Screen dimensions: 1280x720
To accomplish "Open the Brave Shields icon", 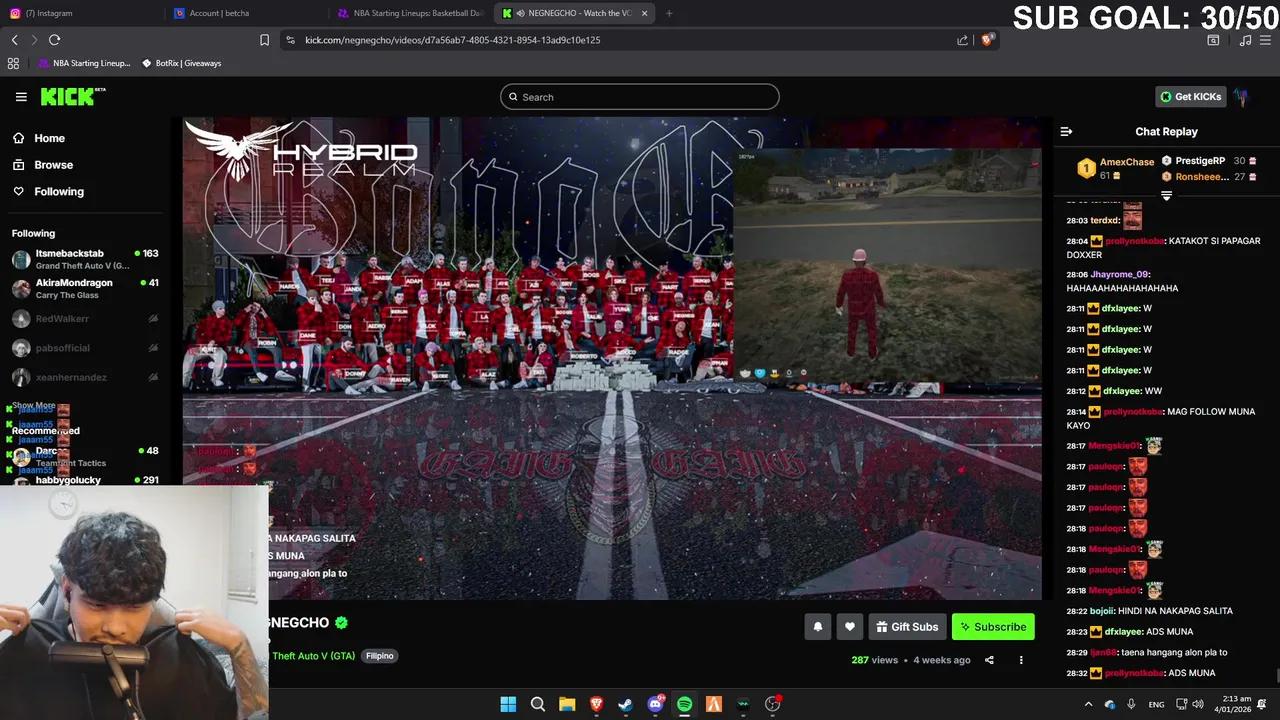I will (987, 40).
